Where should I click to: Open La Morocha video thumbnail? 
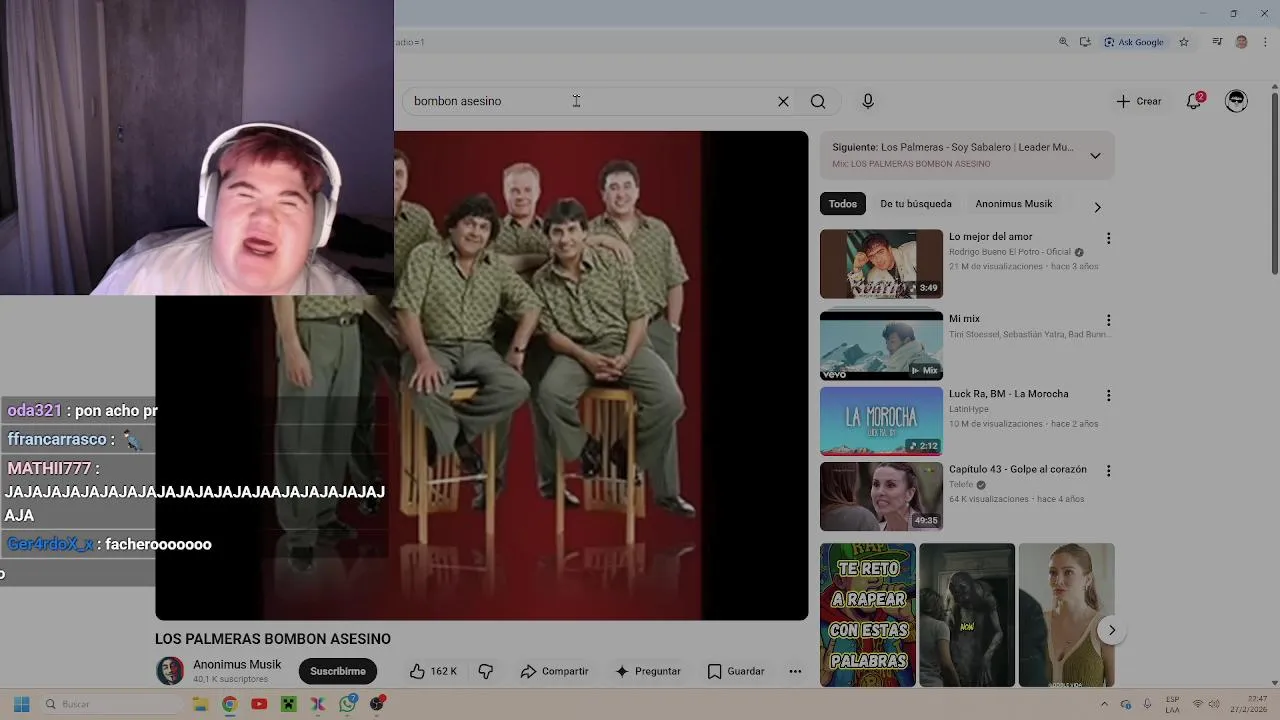881,421
